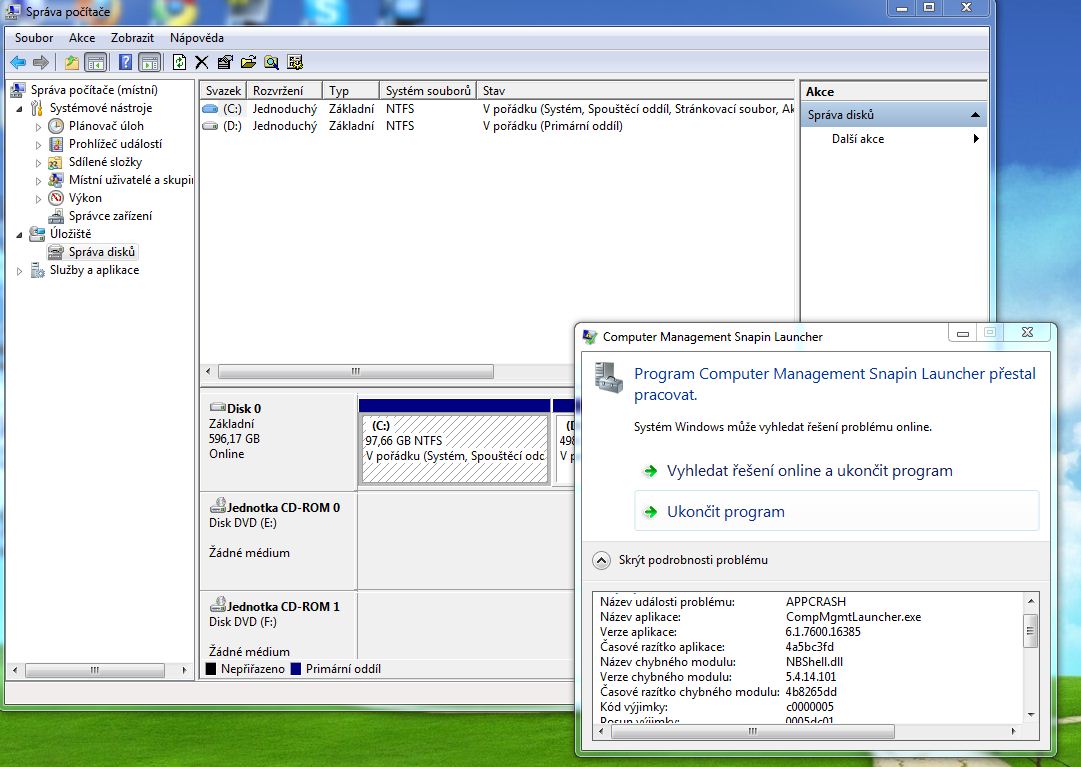Click the clock icon of Plánovač úloh
The image size is (1081, 767).
pyautogui.click(x=56, y=126)
